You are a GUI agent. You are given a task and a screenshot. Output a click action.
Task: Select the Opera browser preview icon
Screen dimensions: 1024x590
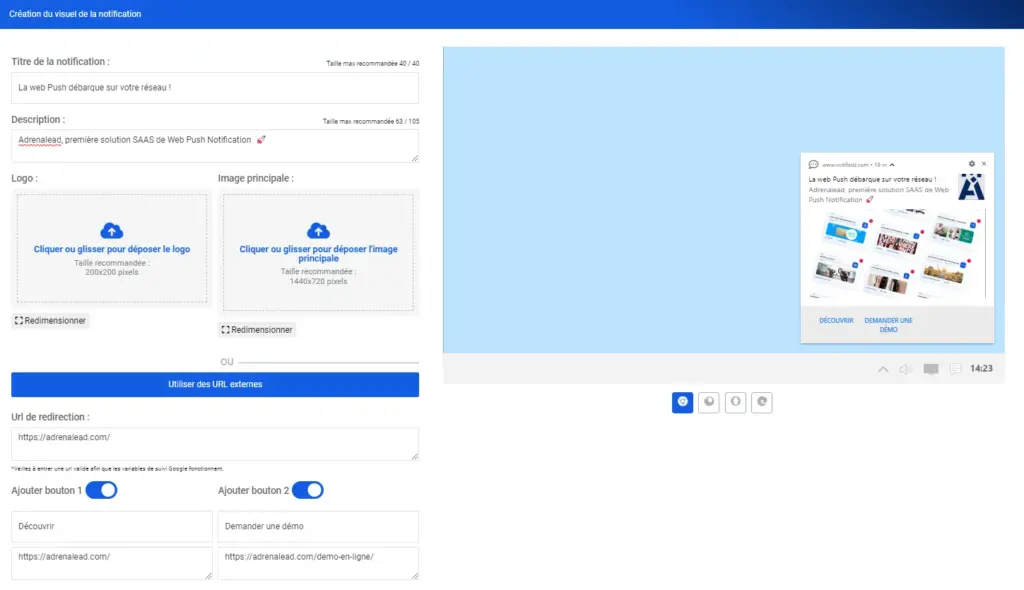pyautogui.click(x=735, y=402)
